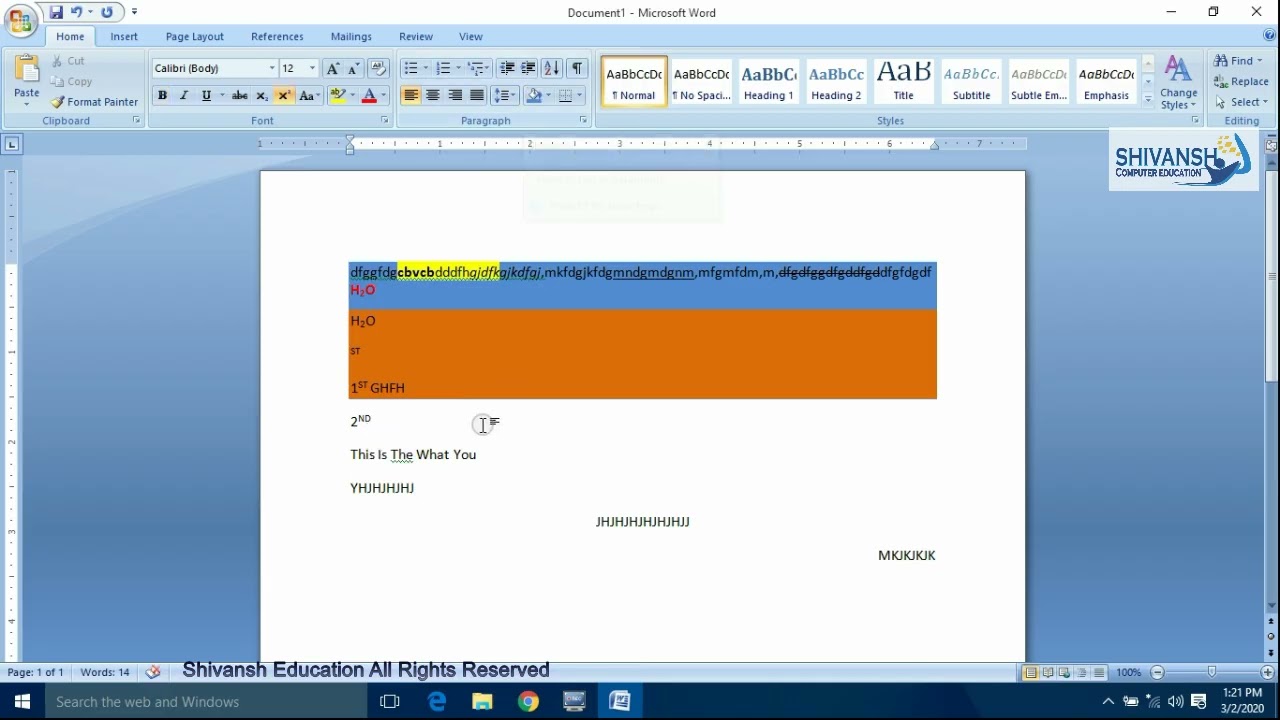
Task: Click the Paste clipboard icon
Action: 27,70
